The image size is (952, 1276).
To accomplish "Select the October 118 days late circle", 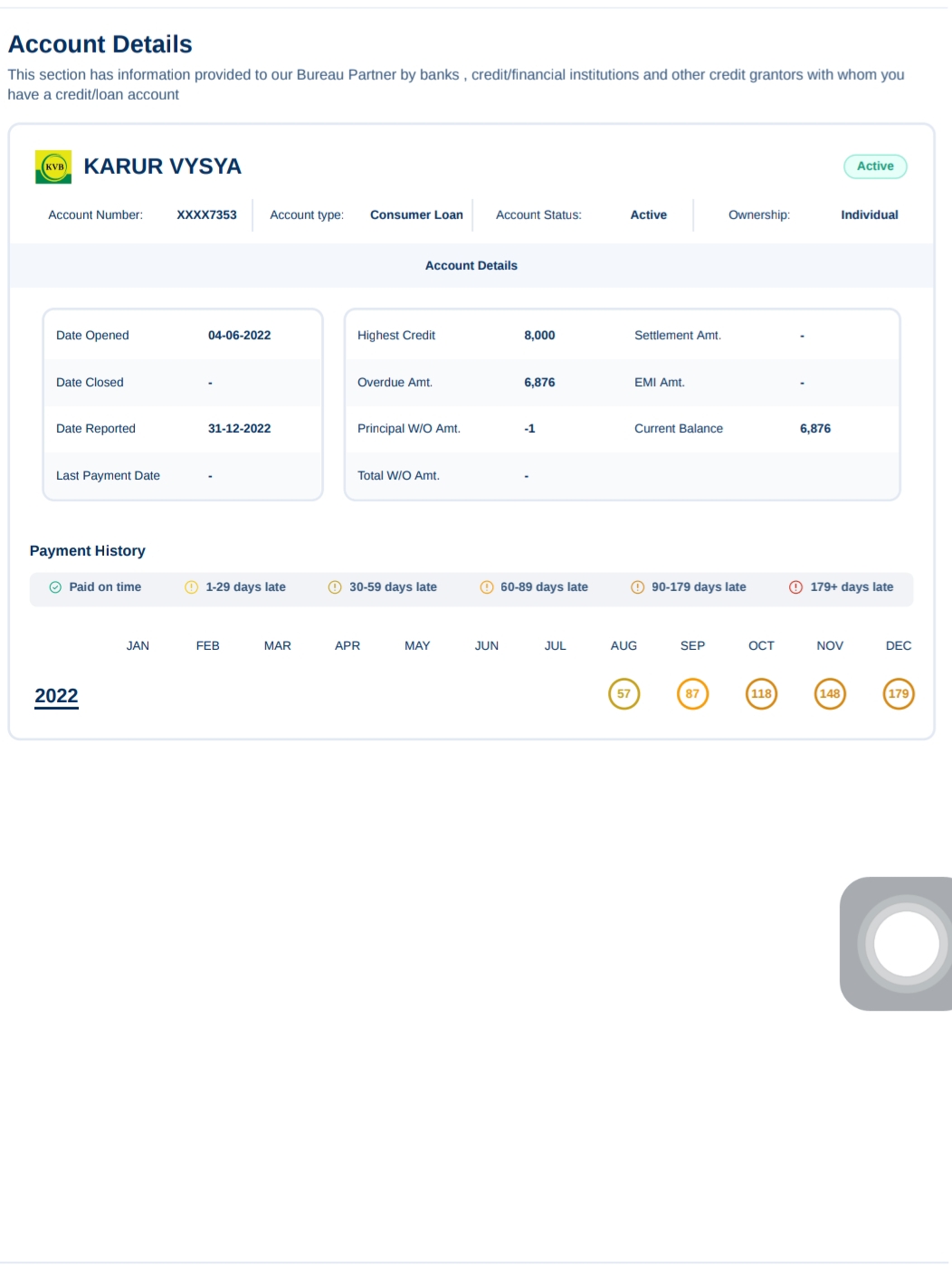I will click(x=761, y=694).
